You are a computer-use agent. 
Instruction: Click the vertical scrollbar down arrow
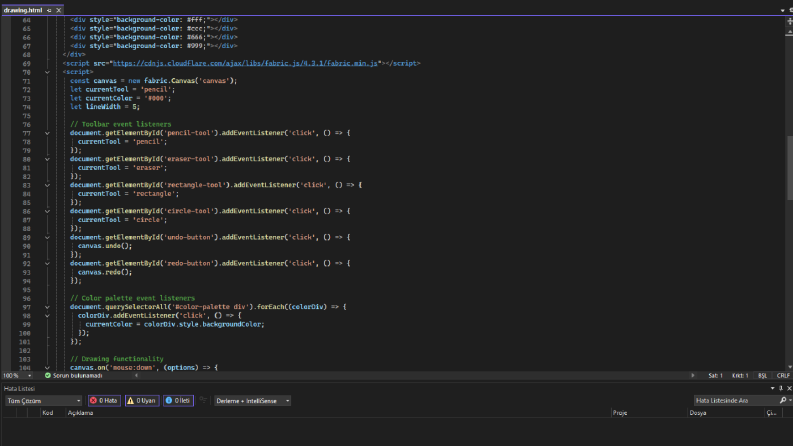pos(789,367)
